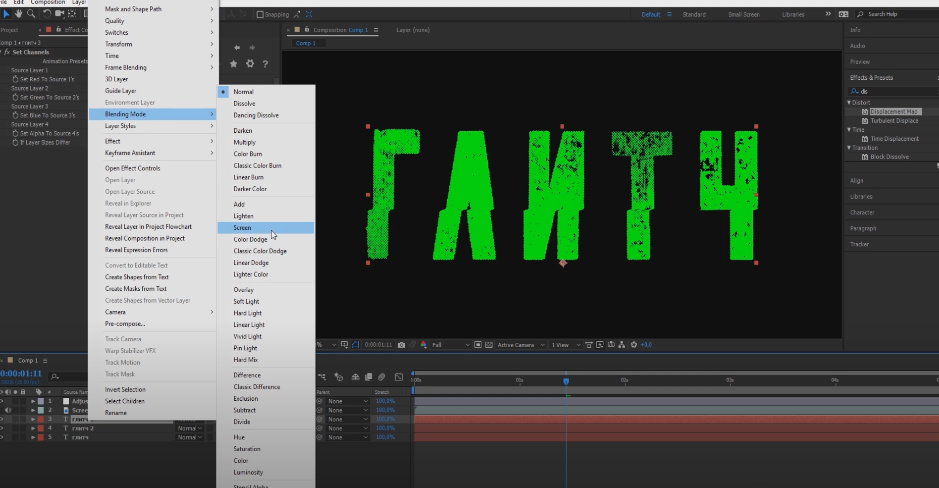Select the Selection arrow tool

tap(7, 13)
